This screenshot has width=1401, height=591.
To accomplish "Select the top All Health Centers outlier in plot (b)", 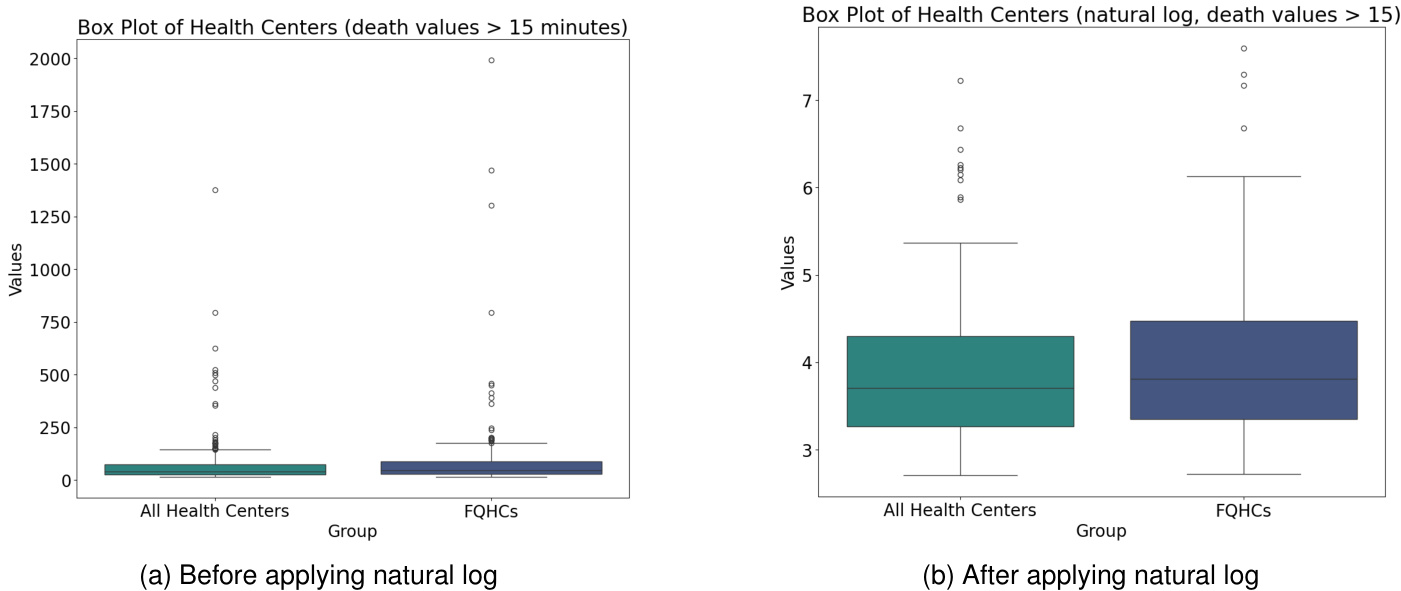I will (960, 81).
